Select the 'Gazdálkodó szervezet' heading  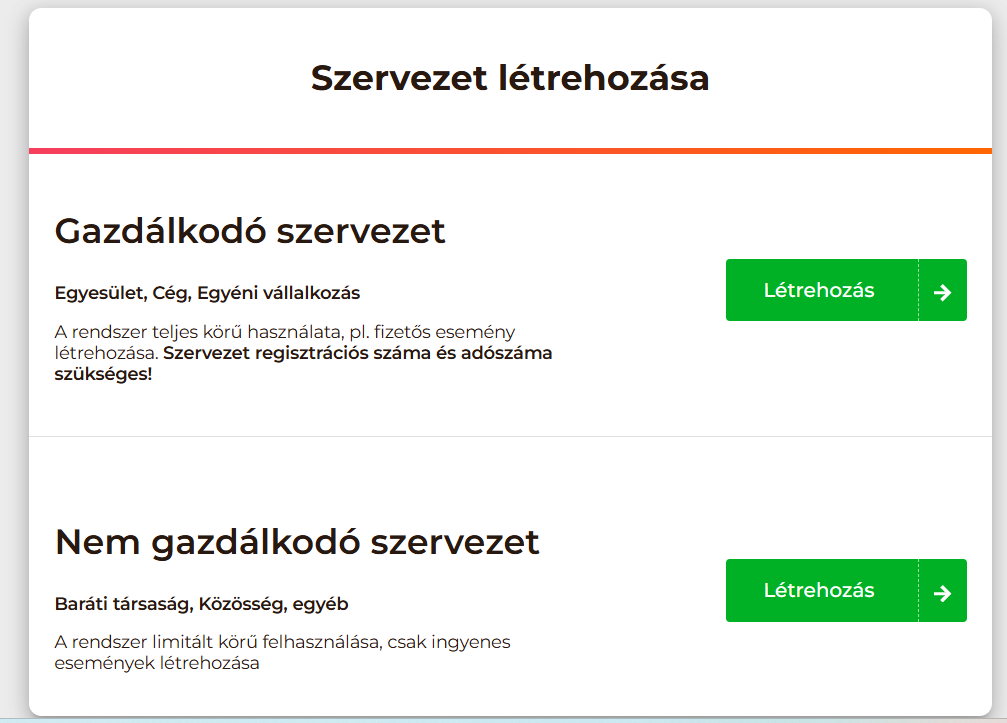[x=250, y=231]
